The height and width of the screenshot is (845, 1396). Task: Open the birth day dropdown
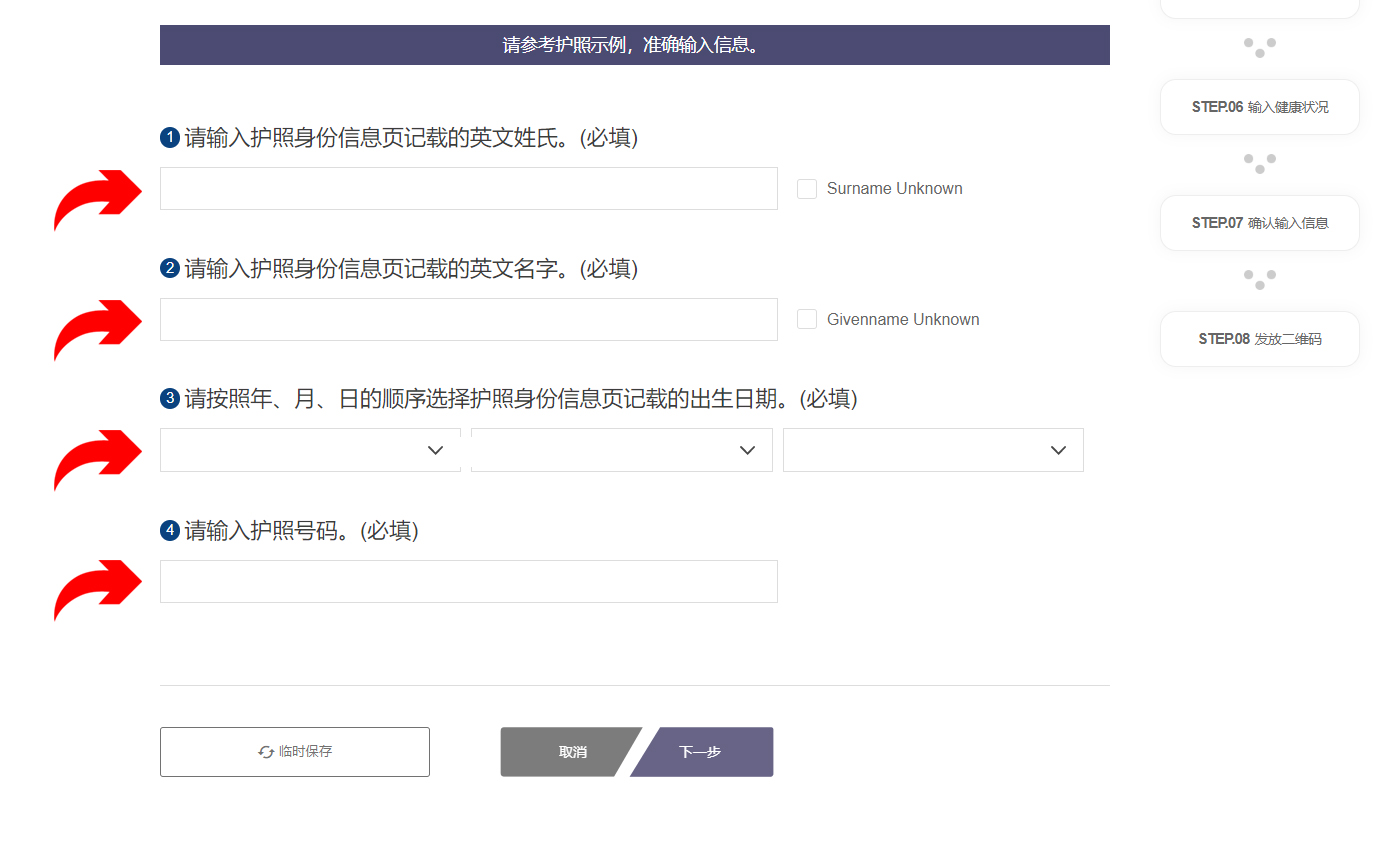click(933, 449)
